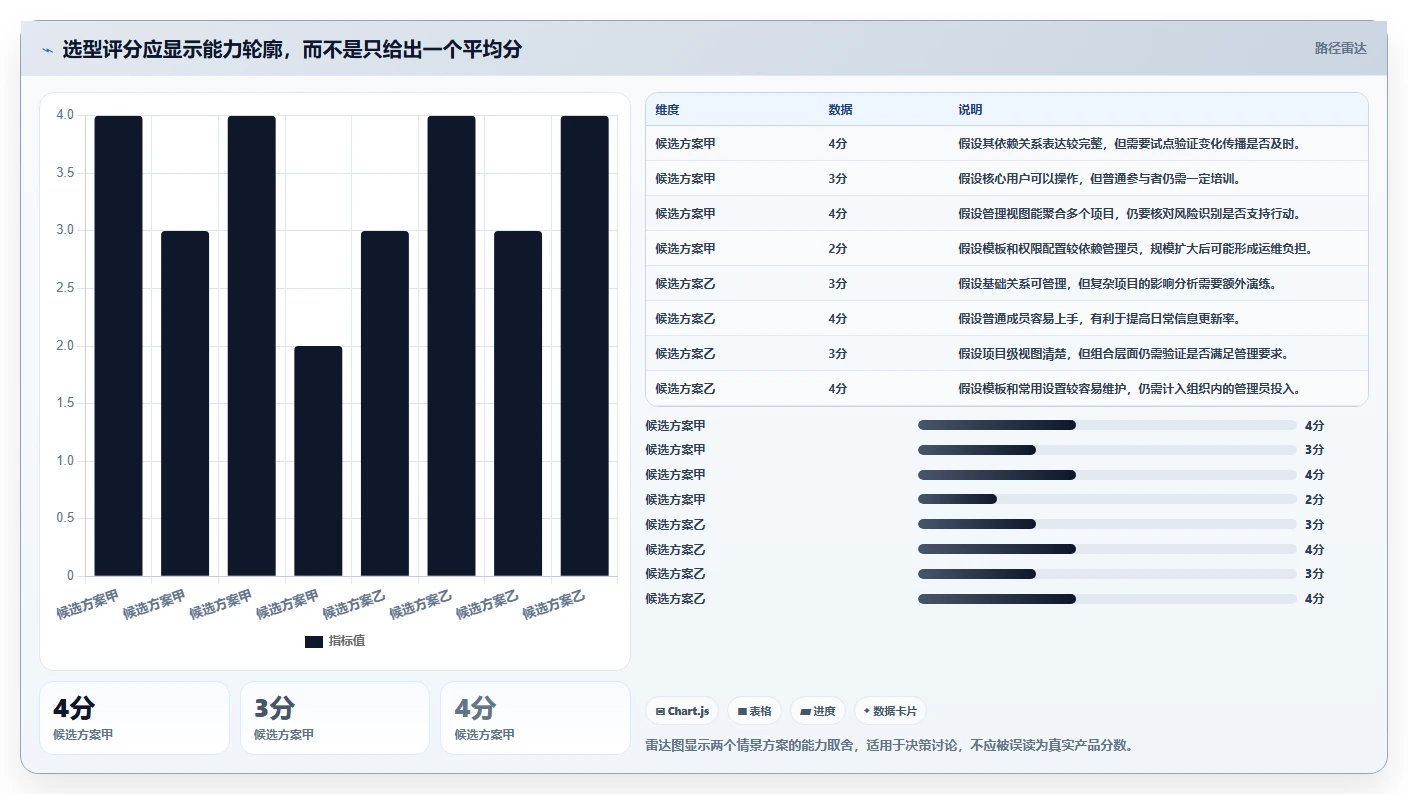This screenshot has height=794, width=1408.
Task: Select the 数据卡片 chip
Action: [890, 711]
